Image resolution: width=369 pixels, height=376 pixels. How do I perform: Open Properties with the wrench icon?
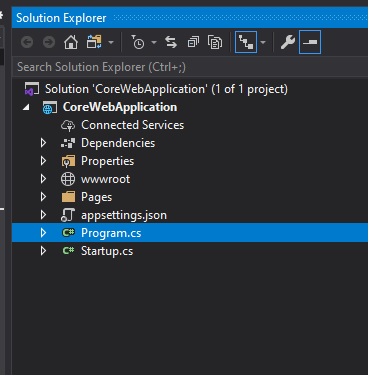pos(287,42)
